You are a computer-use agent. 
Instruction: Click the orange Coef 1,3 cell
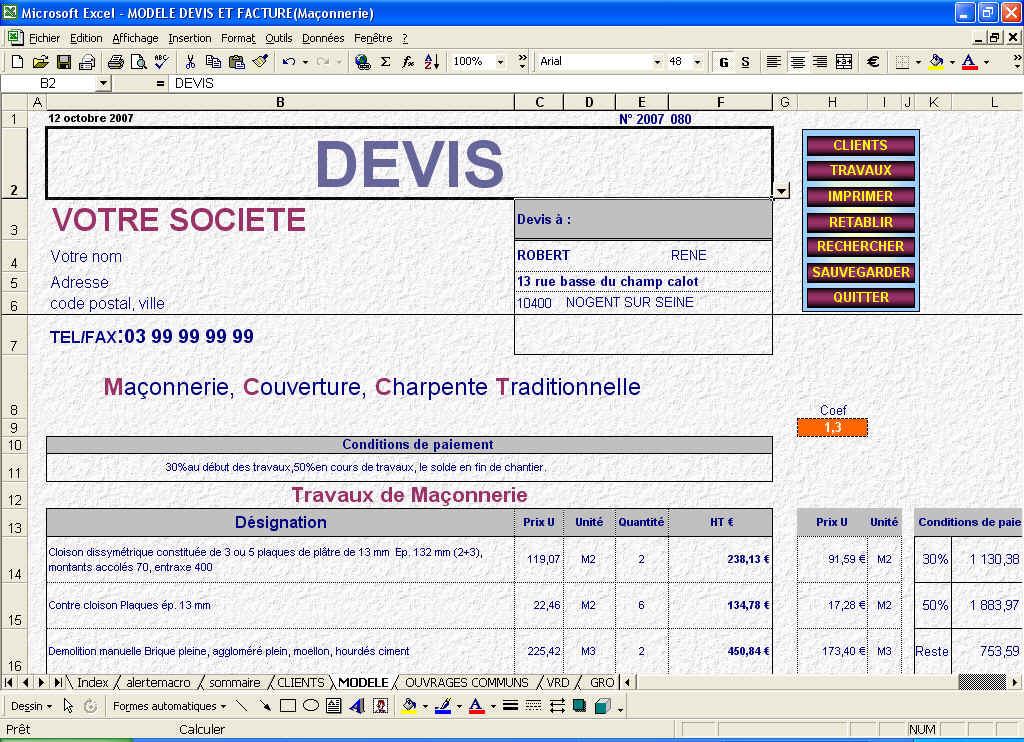pyautogui.click(x=832, y=427)
